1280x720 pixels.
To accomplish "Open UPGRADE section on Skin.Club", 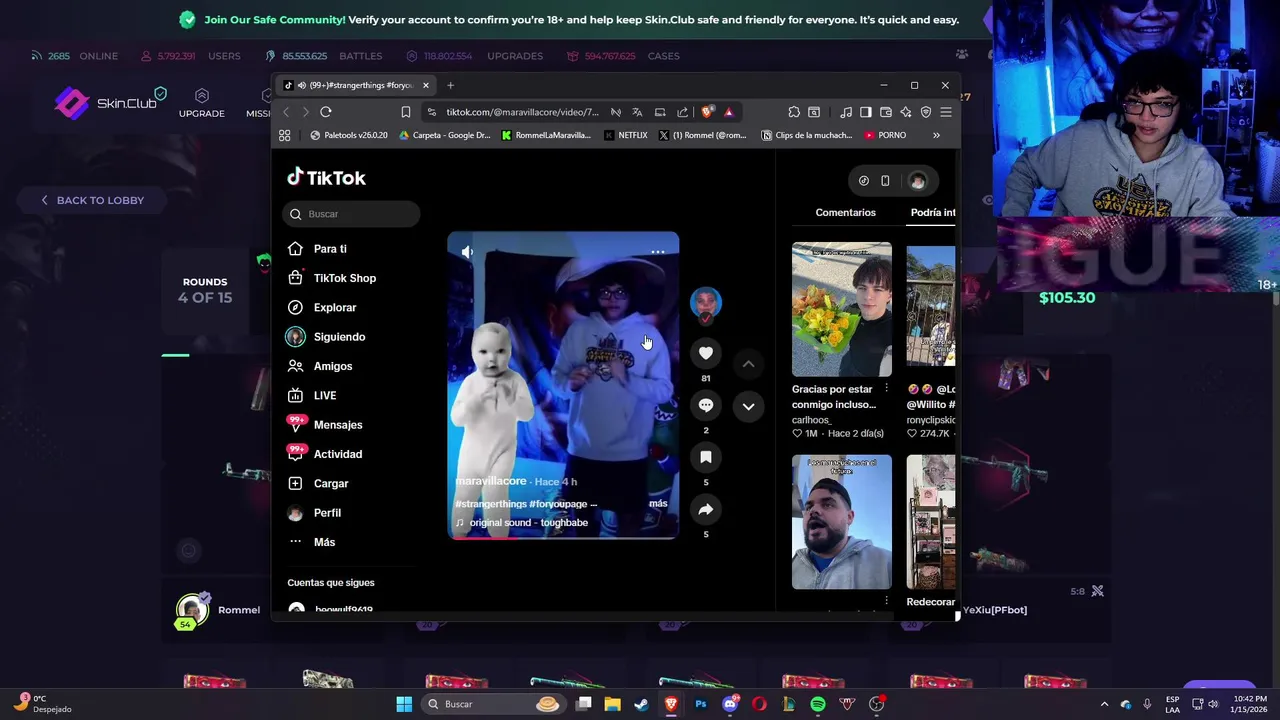I will coord(202,103).
